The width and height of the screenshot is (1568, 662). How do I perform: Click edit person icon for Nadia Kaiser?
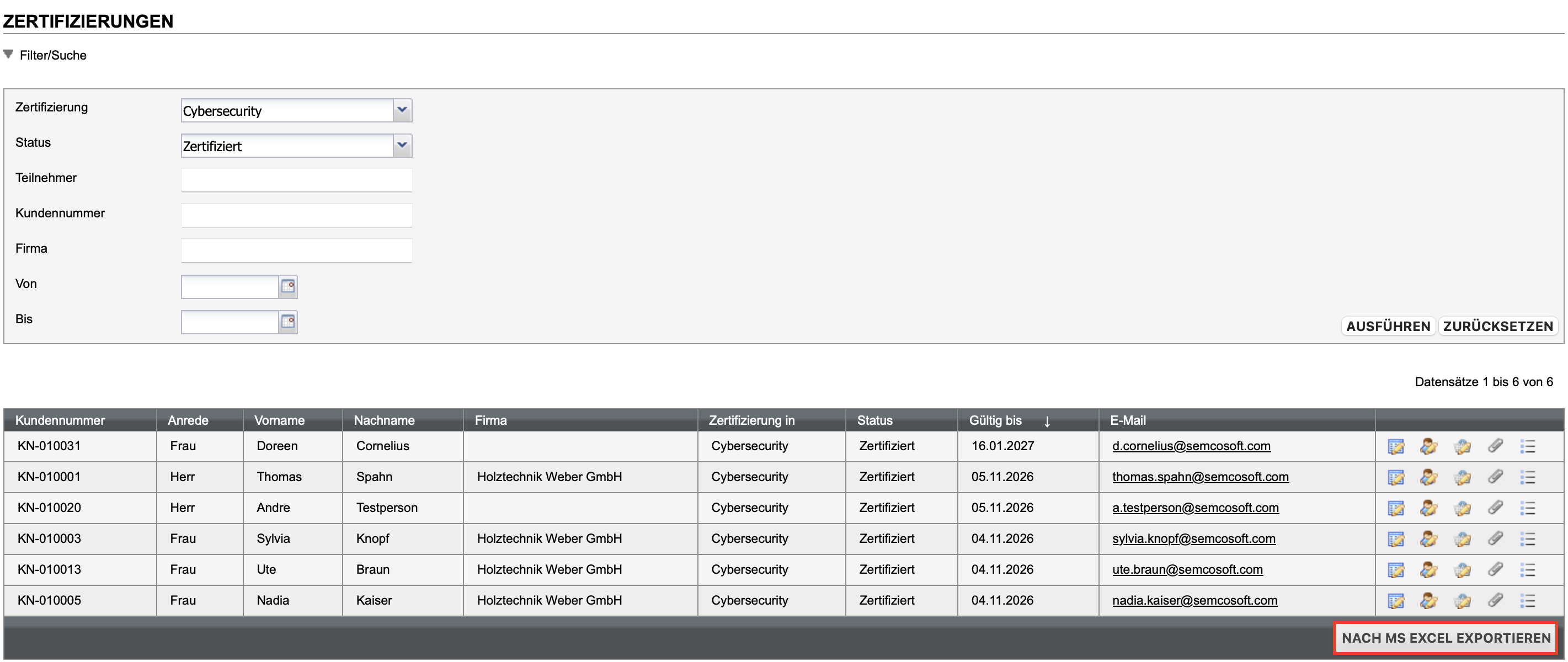coord(1428,601)
